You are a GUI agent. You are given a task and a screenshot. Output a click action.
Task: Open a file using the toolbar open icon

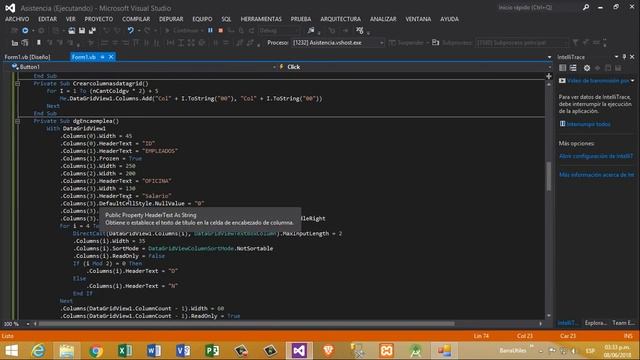pyautogui.click(x=71, y=31)
